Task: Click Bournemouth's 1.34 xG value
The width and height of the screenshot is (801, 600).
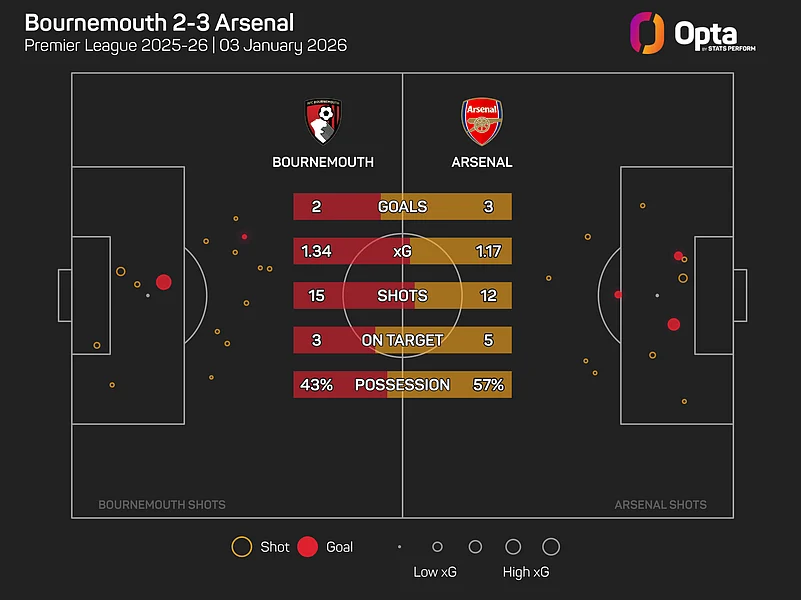Action: [x=316, y=251]
